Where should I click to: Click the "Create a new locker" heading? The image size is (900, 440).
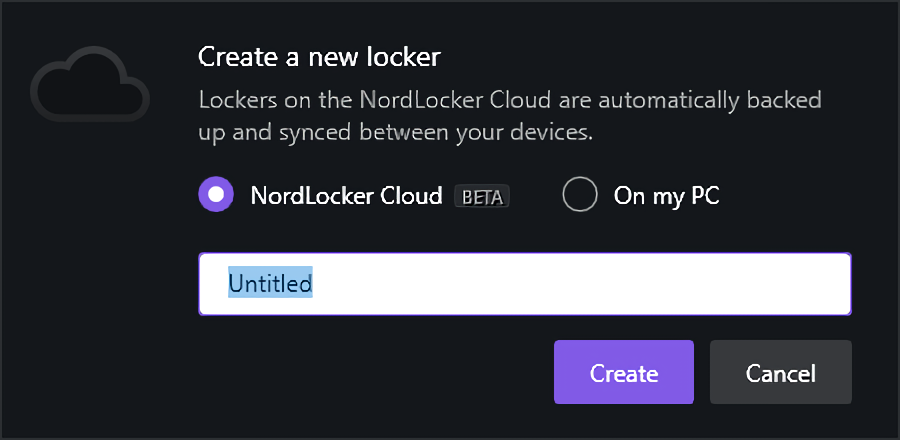pos(319,56)
